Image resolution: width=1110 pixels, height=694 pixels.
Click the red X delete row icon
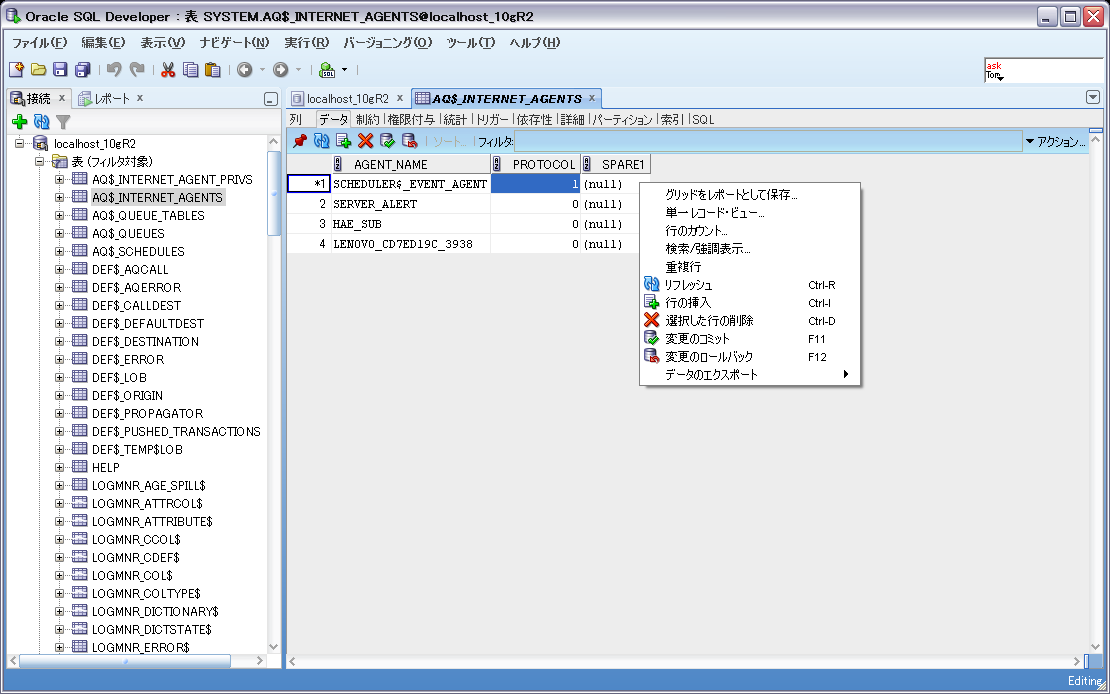[x=365, y=141]
